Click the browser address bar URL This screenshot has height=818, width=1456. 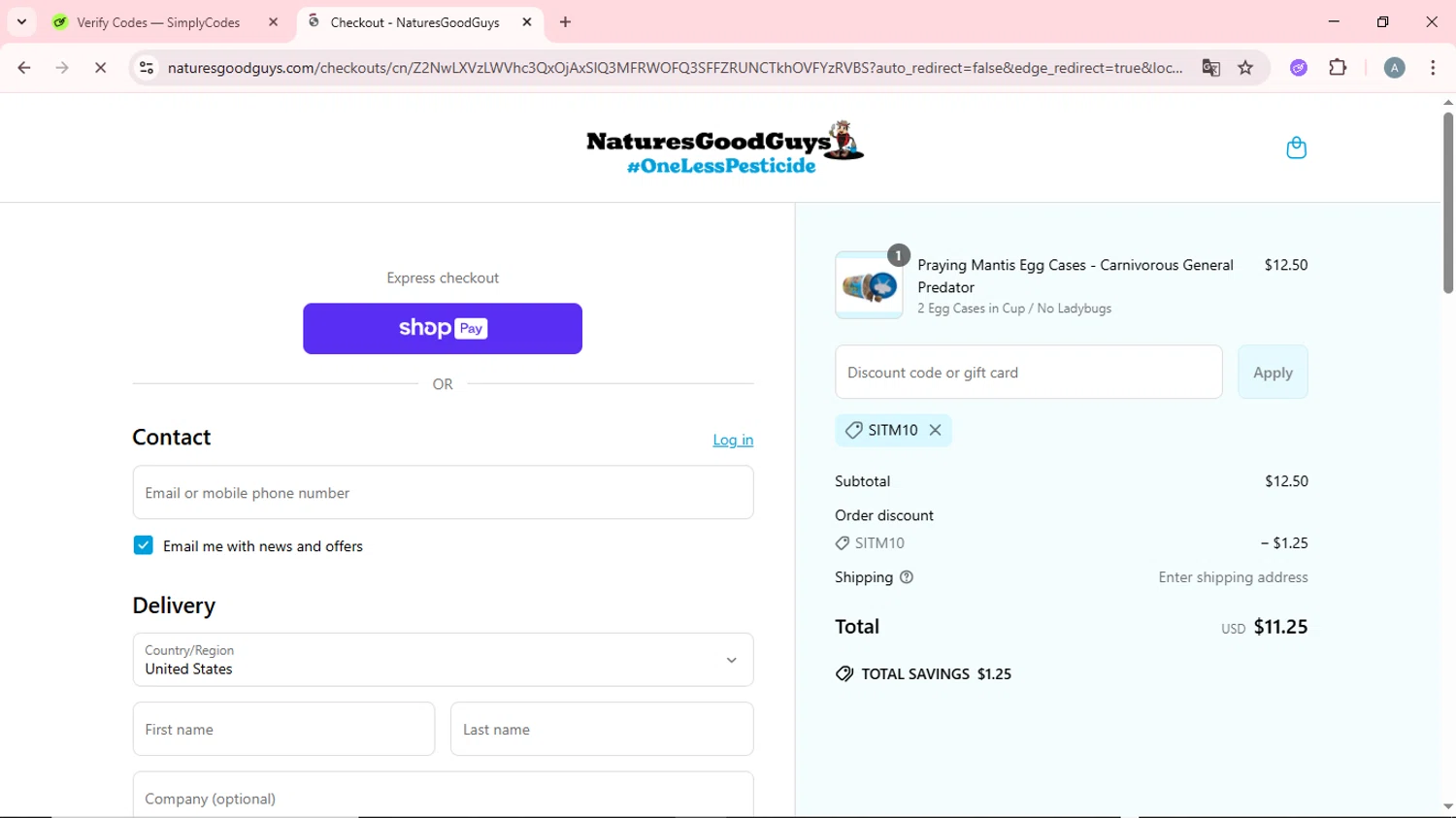click(x=675, y=68)
